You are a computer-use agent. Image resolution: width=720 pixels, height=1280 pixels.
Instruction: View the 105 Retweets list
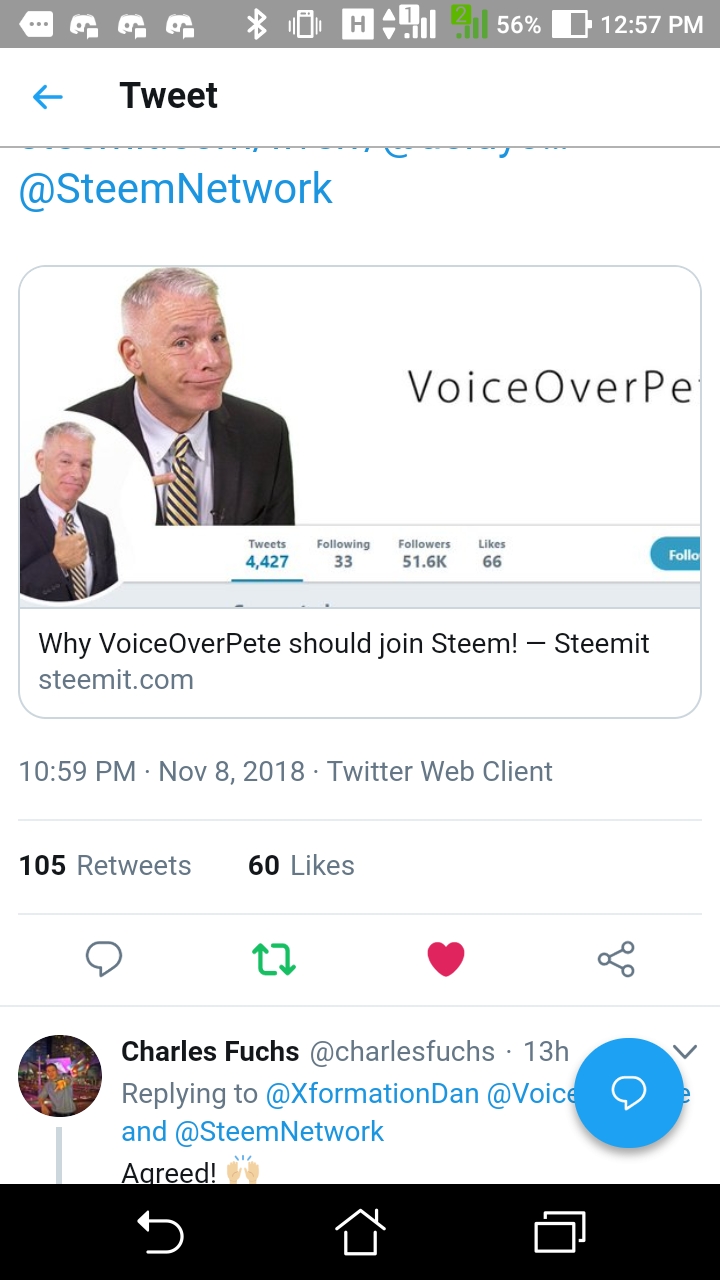[x=105, y=865]
